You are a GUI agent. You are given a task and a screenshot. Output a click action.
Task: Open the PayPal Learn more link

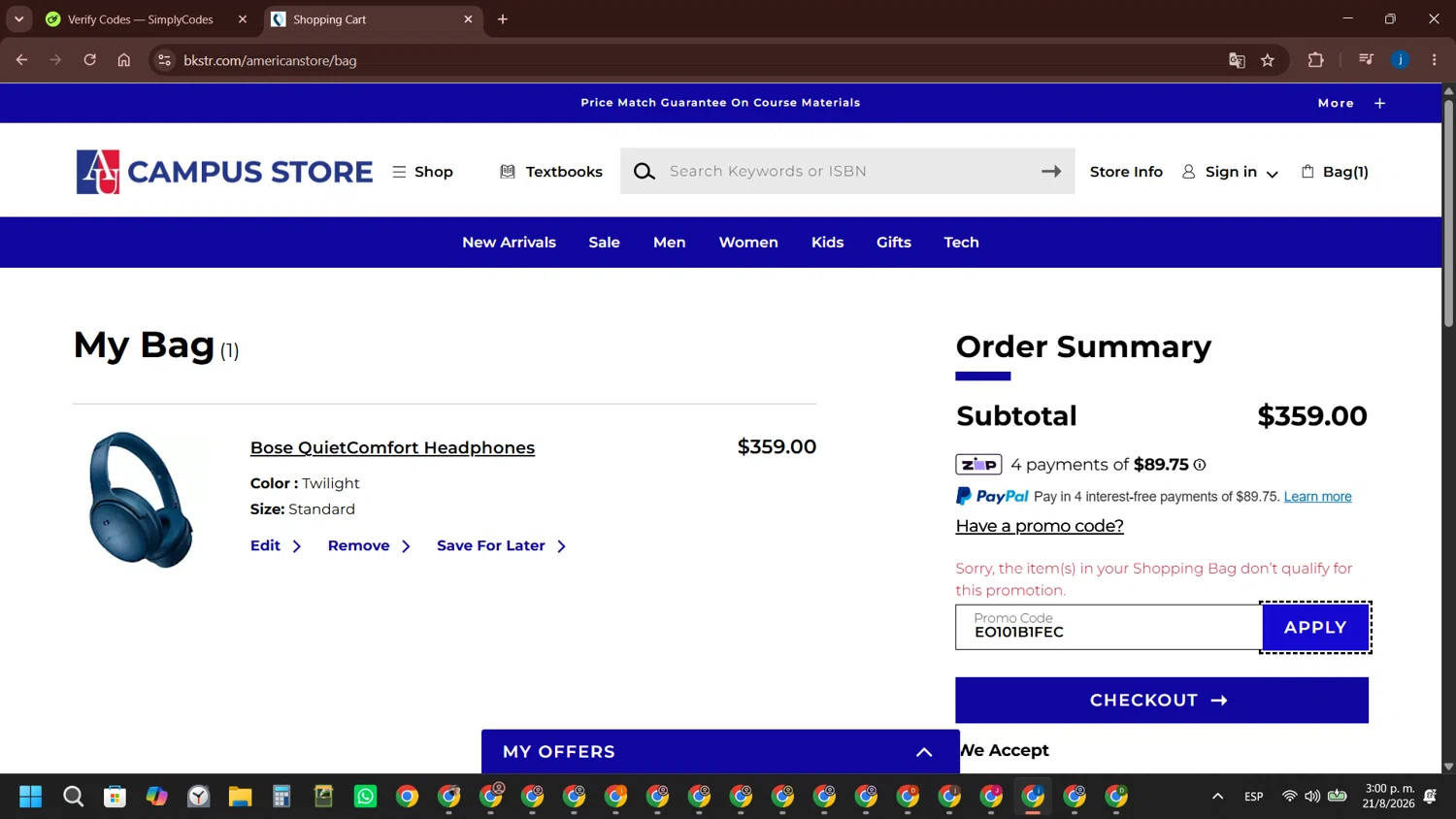[x=1317, y=497]
